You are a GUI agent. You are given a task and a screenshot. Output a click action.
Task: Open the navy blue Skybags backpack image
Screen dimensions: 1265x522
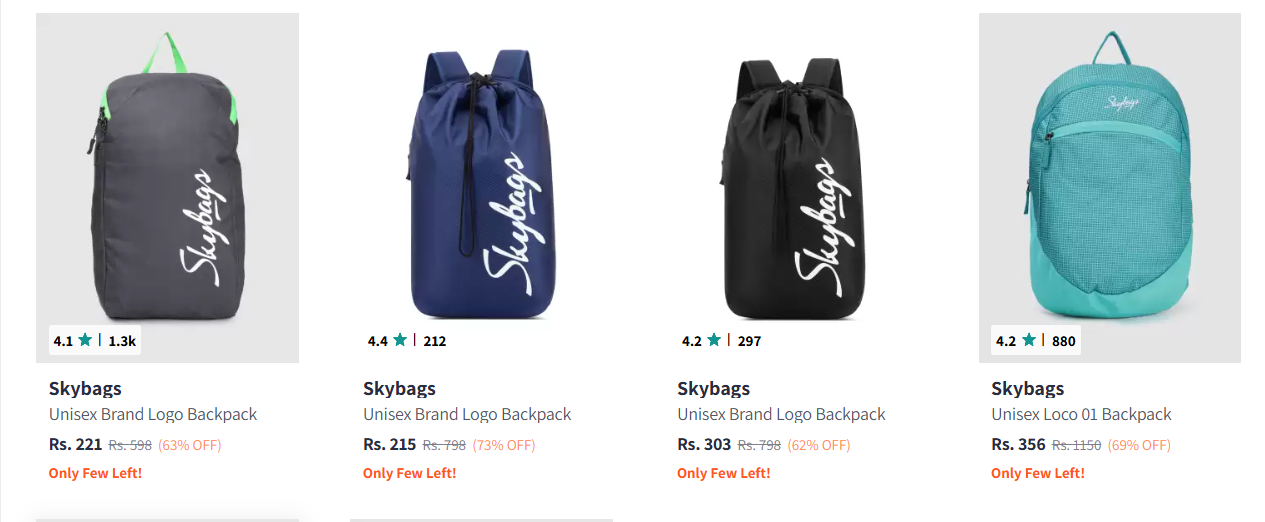coord(482,188)
